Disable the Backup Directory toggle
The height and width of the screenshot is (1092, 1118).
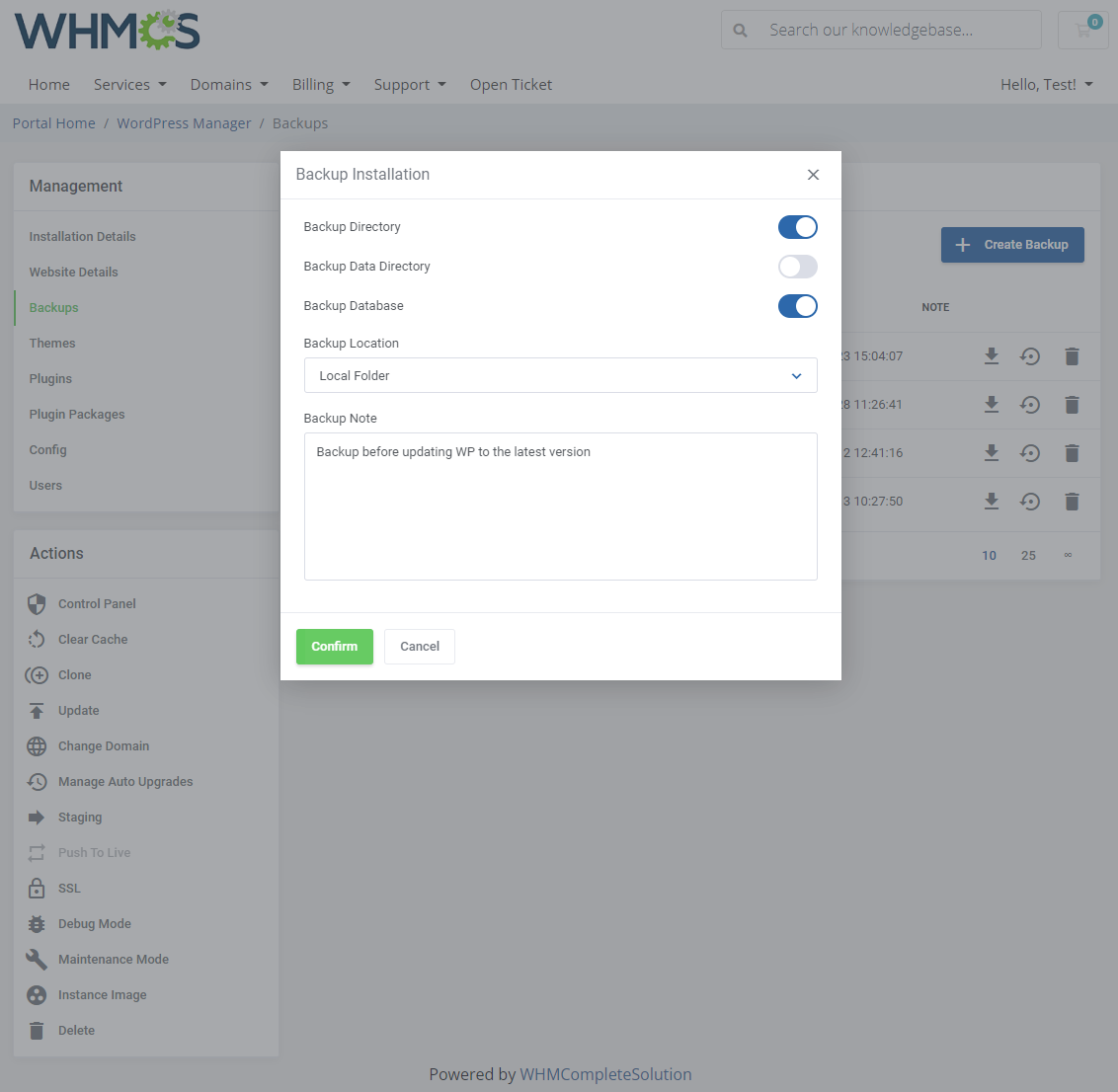coord(797,227)
